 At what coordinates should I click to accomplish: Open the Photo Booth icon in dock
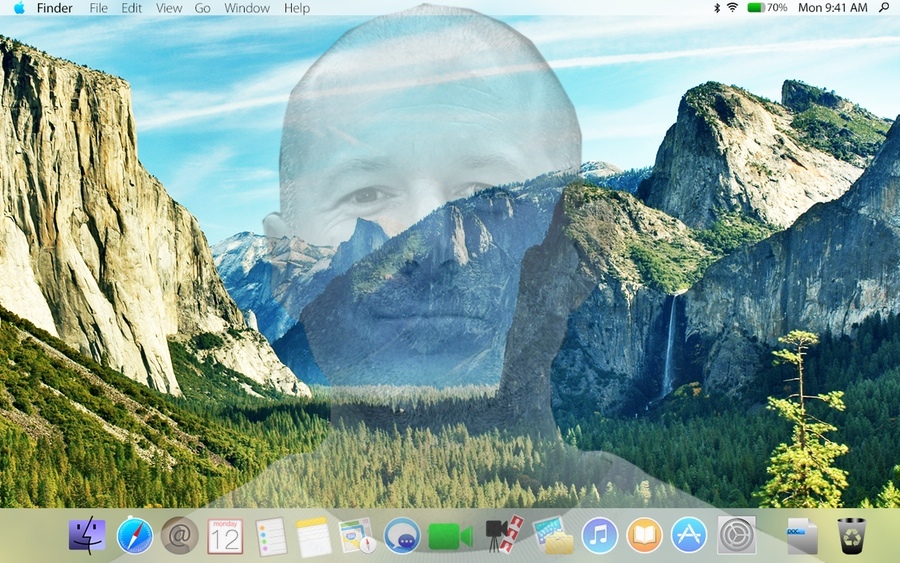point(505,534)
